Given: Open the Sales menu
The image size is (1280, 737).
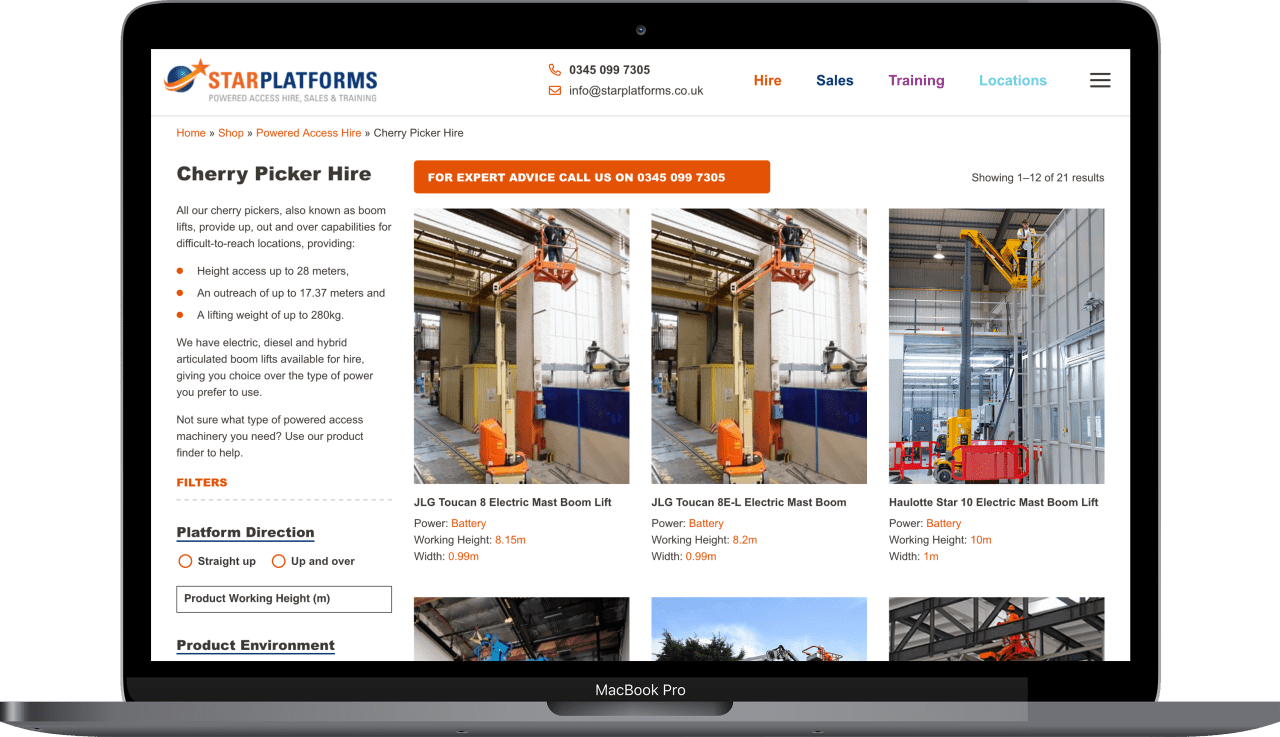Looking at the screenshot, I should (x=835, y=81).
